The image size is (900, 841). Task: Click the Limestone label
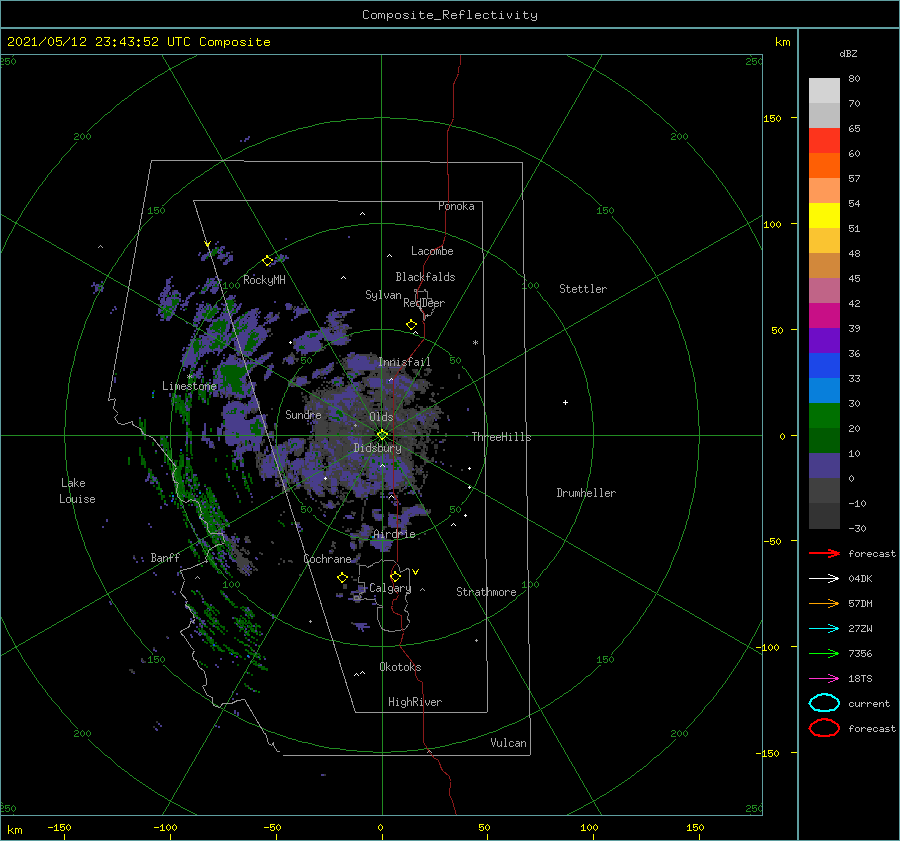(189, 386)
